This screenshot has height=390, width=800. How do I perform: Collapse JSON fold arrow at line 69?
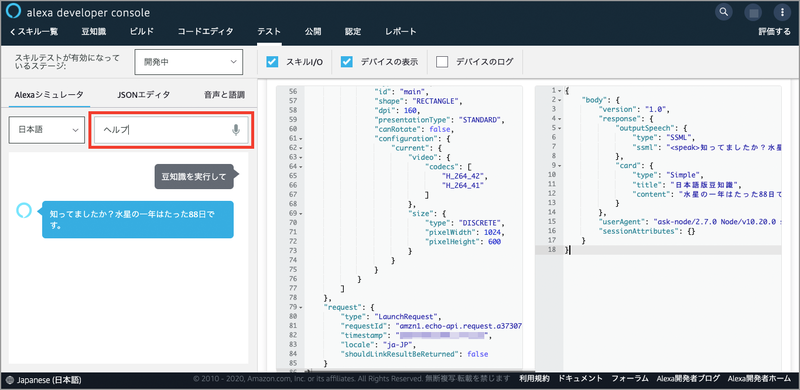(x=301, y=213)
